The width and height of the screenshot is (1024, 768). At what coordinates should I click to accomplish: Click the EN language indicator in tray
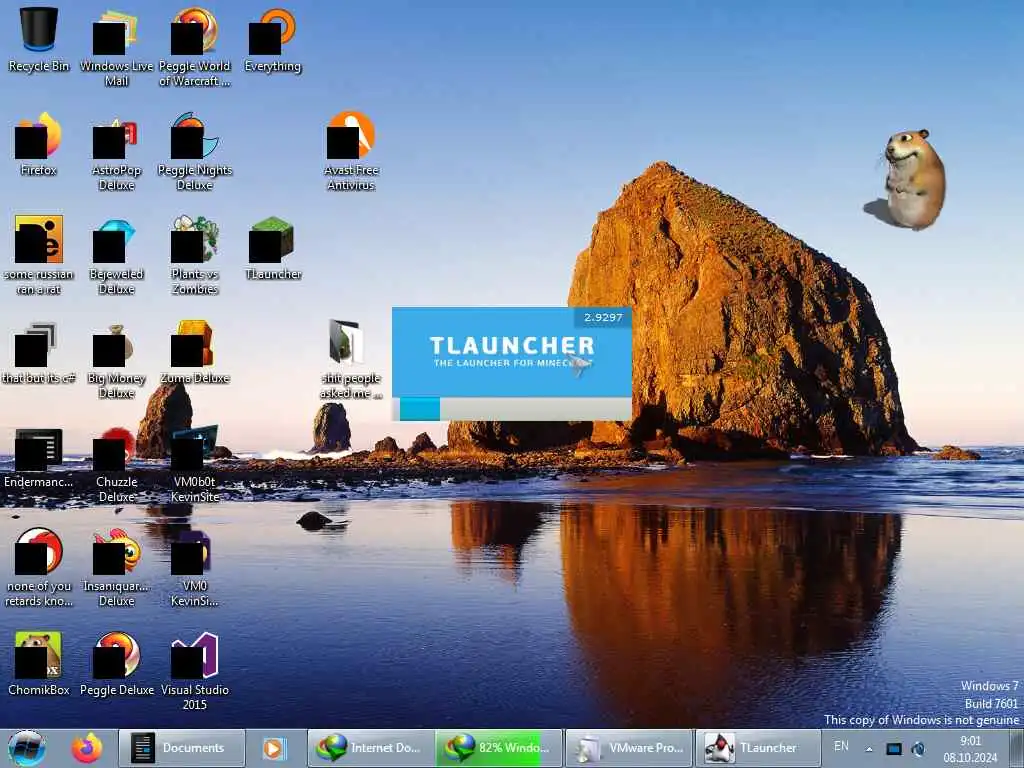pos(841,746)
